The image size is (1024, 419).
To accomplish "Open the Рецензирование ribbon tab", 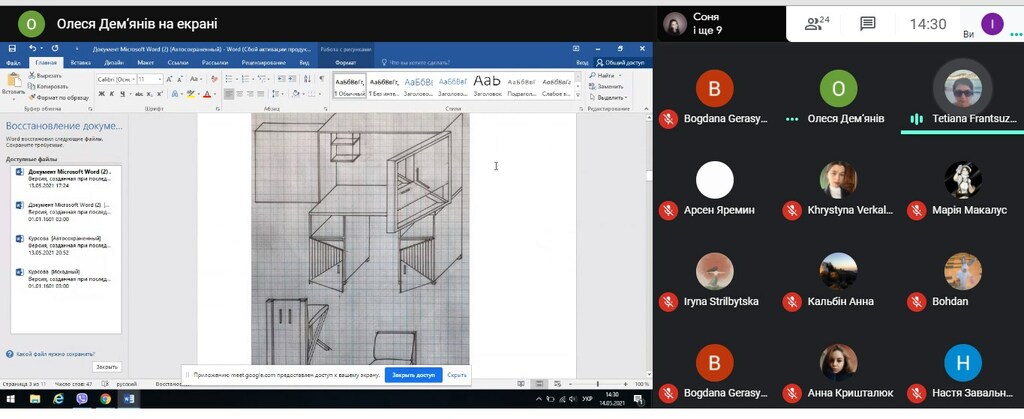I will (x=263, y=62).
